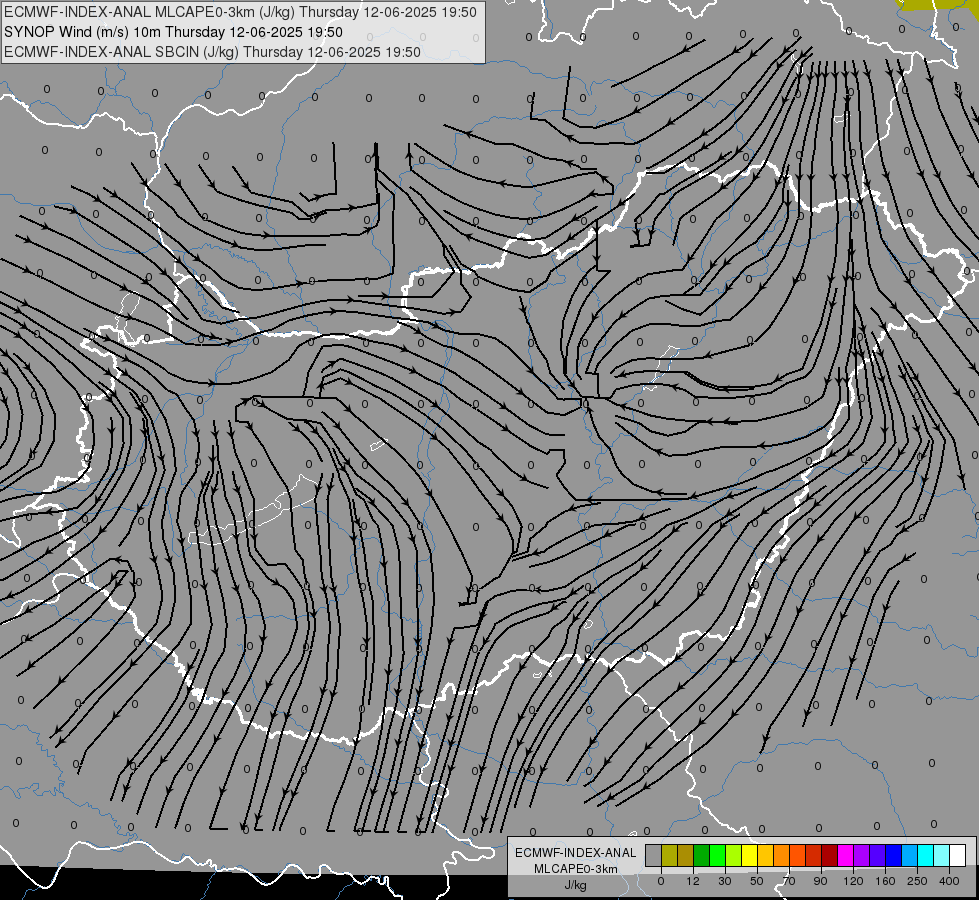Select the white legend swatch past 400

pos(958,855)
